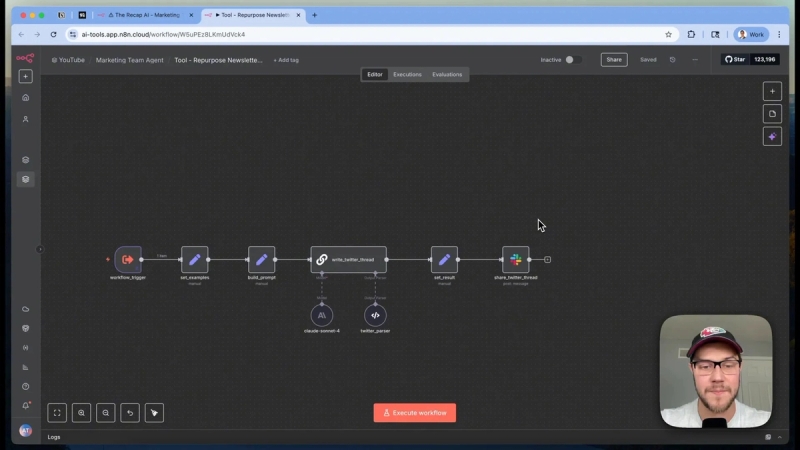Screen dimensions: 800x450
Task: Switch to The Recap AI browser tab
Action: point(146,15)
